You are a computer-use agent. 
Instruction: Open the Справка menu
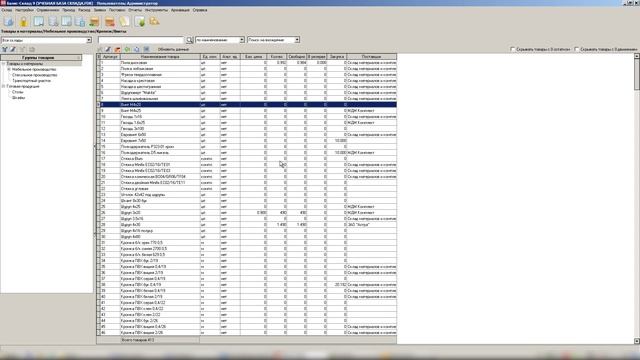pyautogui.click(x=200, y=10)
